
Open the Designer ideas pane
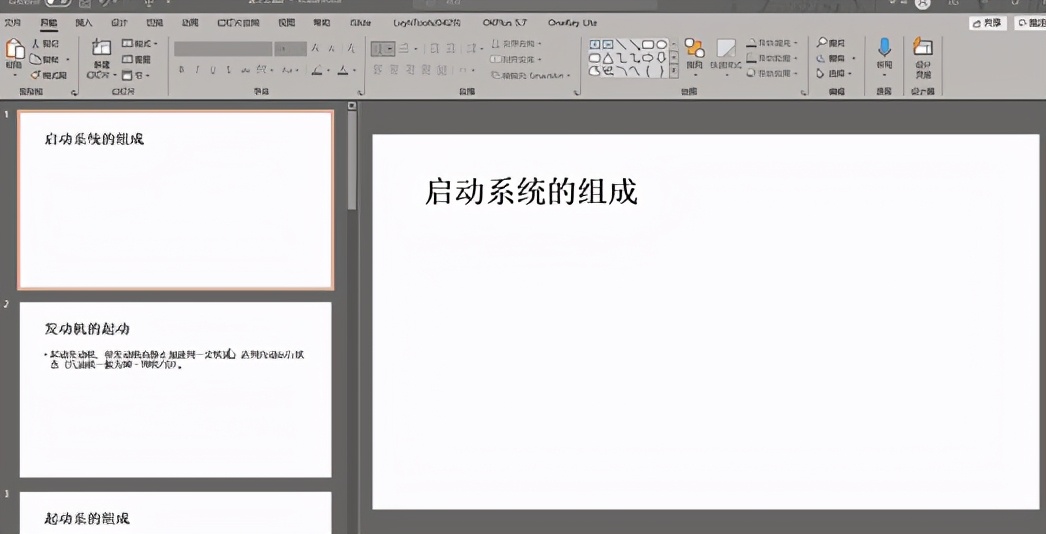(923, 55)
